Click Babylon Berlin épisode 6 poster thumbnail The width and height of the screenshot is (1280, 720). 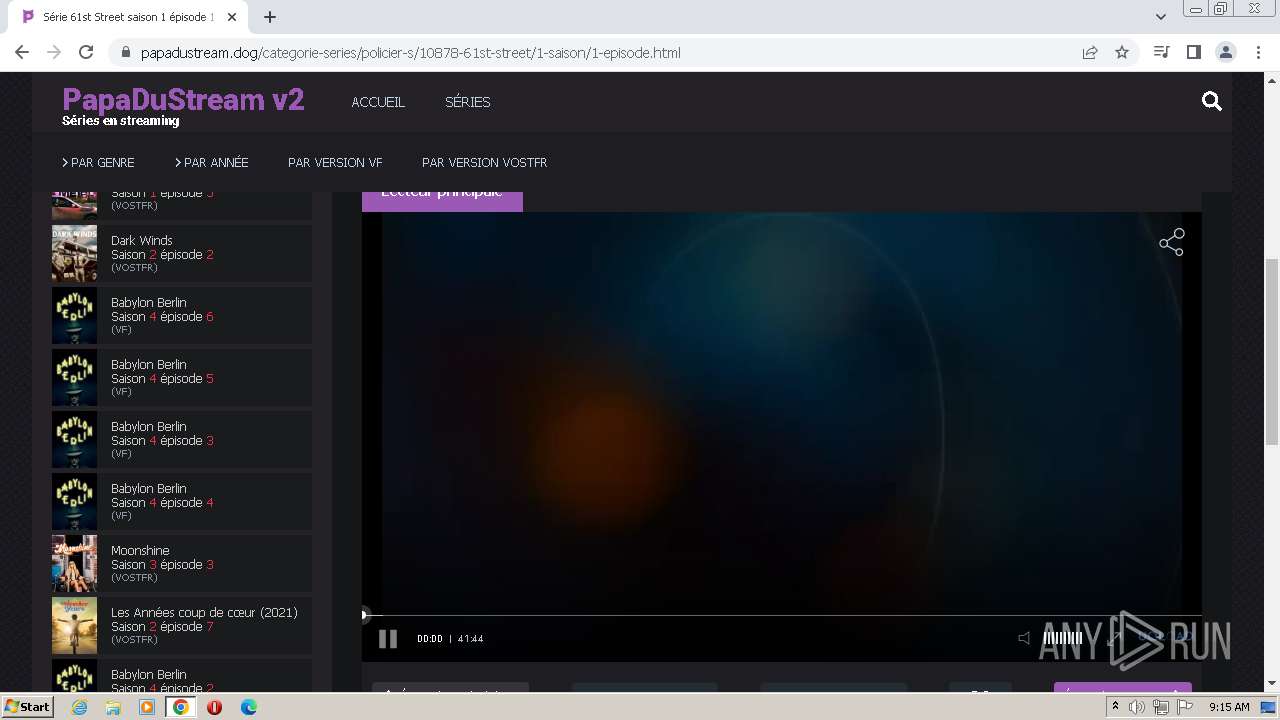pyautogui.click(x=74, y=315)
